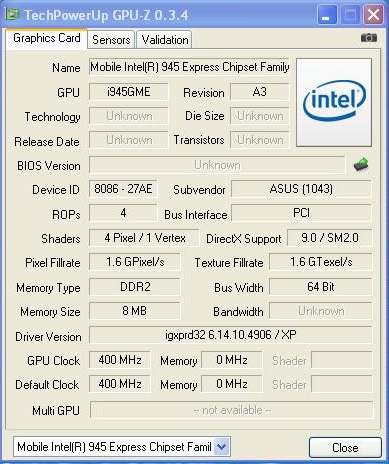Image resolution: width=389 pixels, height=464 pixels.
Task: Select the Graphics Card tab
Action: [46, 38]
